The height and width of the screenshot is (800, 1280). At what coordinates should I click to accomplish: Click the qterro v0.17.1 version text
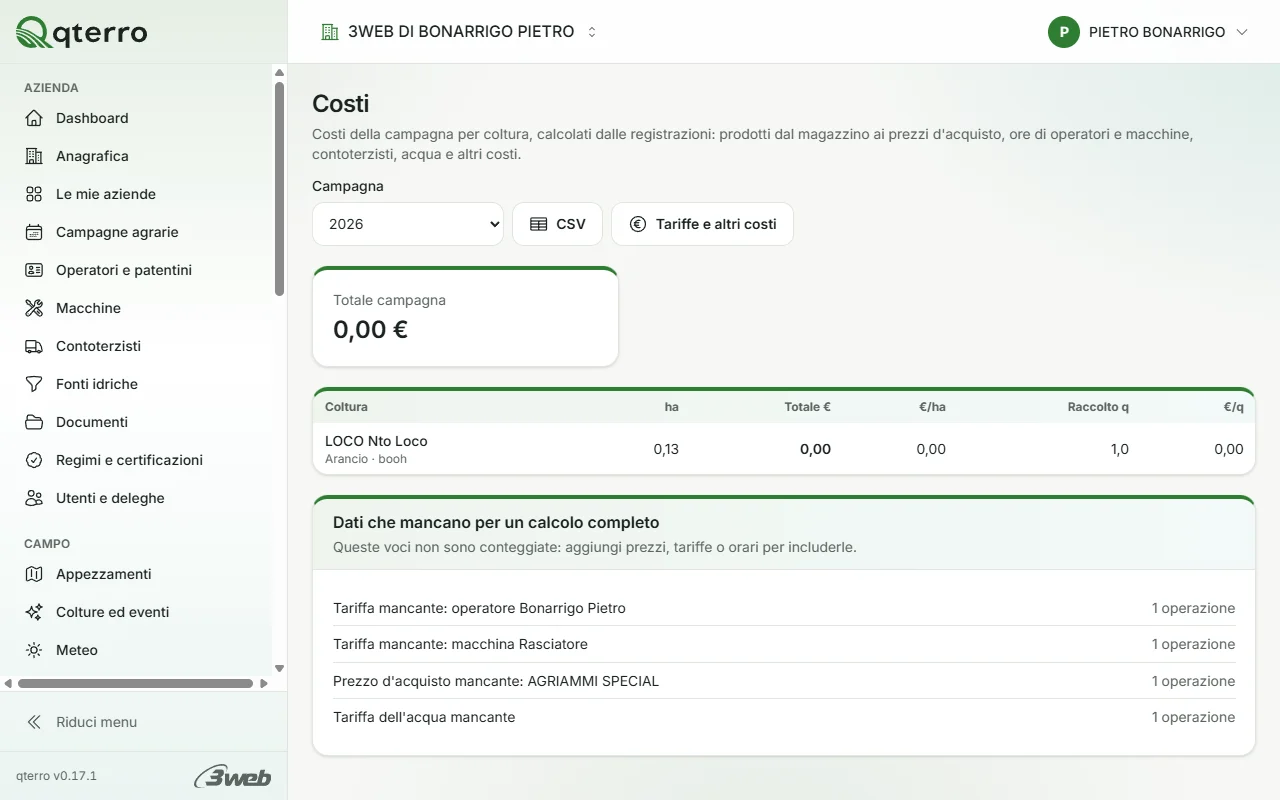(56, 776)
